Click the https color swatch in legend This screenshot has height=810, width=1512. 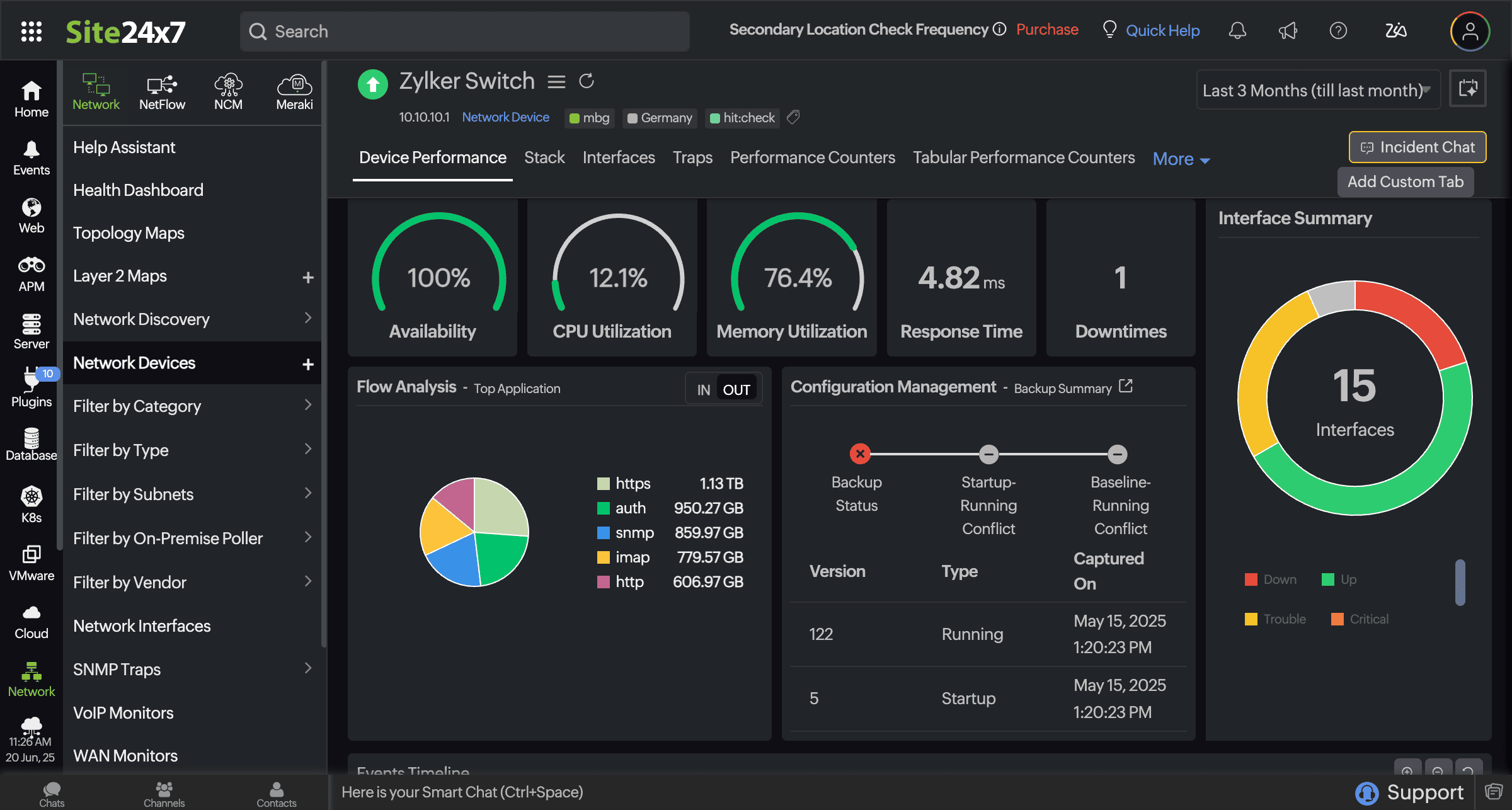point(603,484)
